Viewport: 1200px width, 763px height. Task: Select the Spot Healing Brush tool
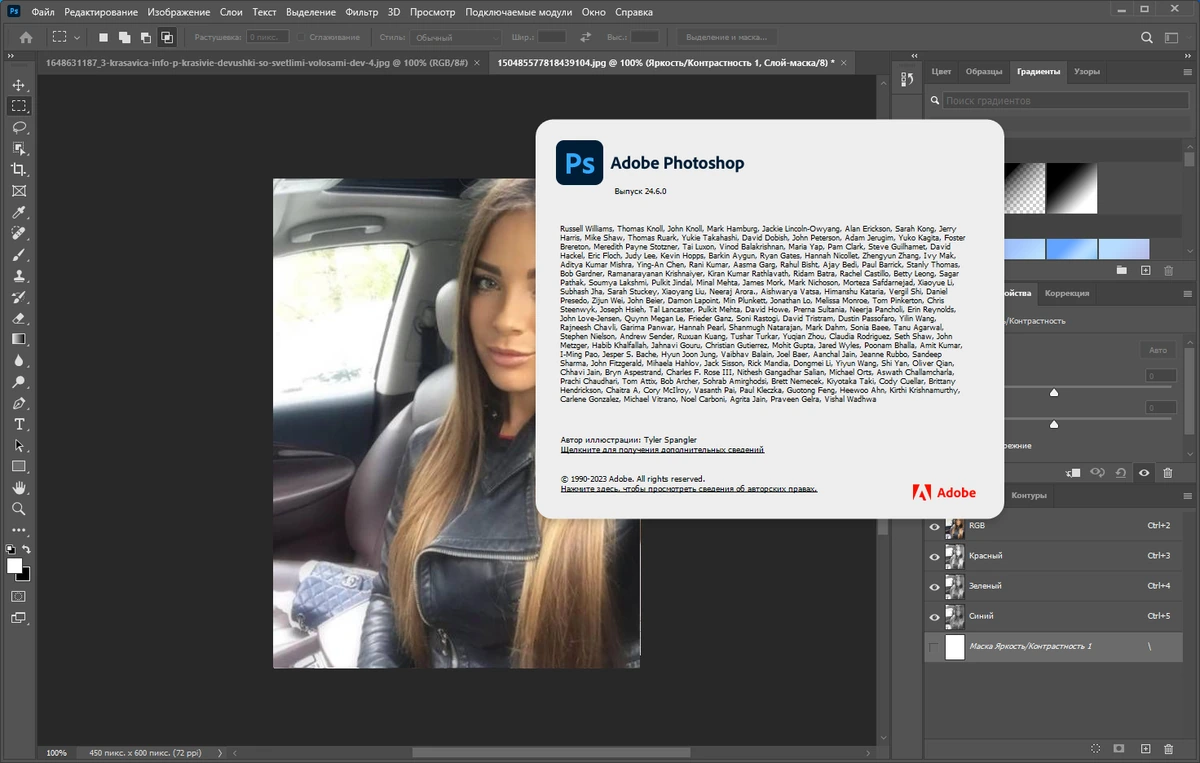(19, 233)
